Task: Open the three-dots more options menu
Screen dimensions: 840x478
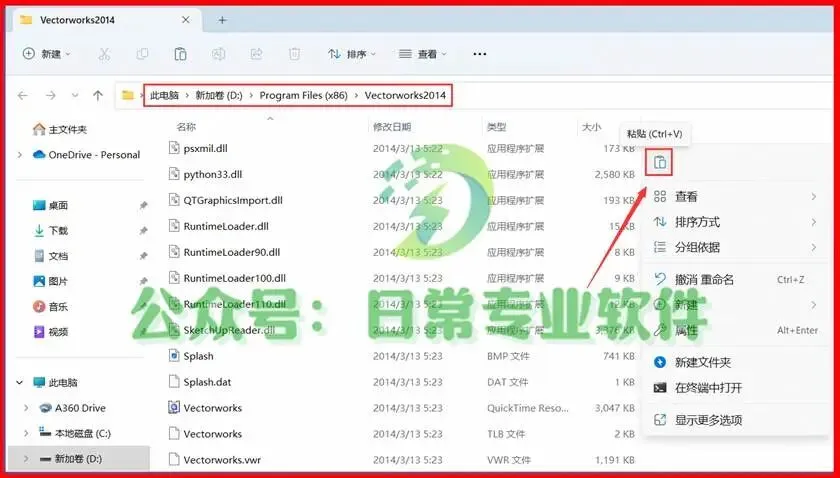Action: pos(479,54)
